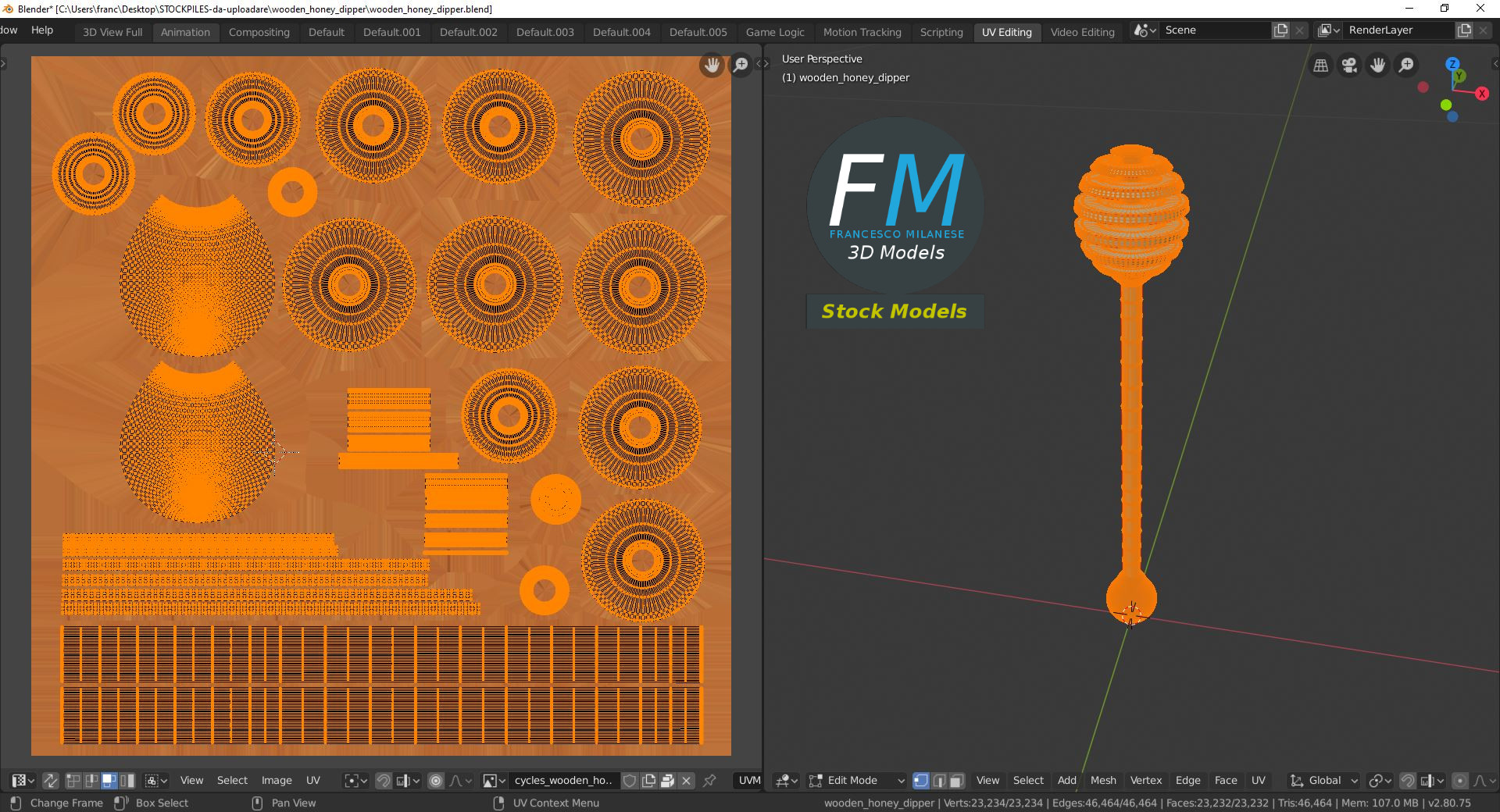Switch to the 3D View Full tab
The image size is (1500, 812).
[112, 32]
